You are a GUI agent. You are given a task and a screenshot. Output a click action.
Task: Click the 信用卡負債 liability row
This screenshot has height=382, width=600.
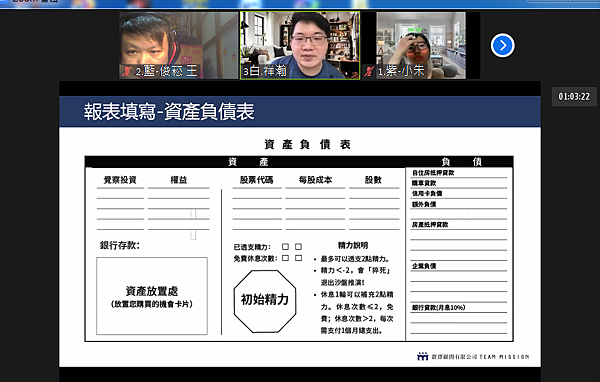(459, 194)
